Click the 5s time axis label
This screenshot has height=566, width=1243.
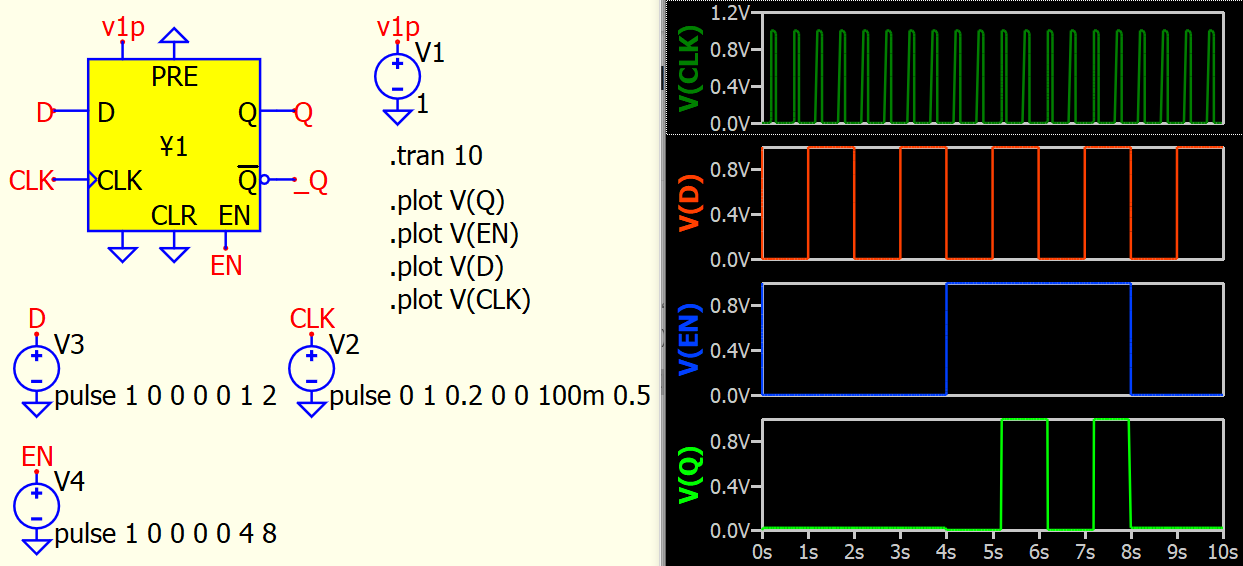click(x=993, y=551)
